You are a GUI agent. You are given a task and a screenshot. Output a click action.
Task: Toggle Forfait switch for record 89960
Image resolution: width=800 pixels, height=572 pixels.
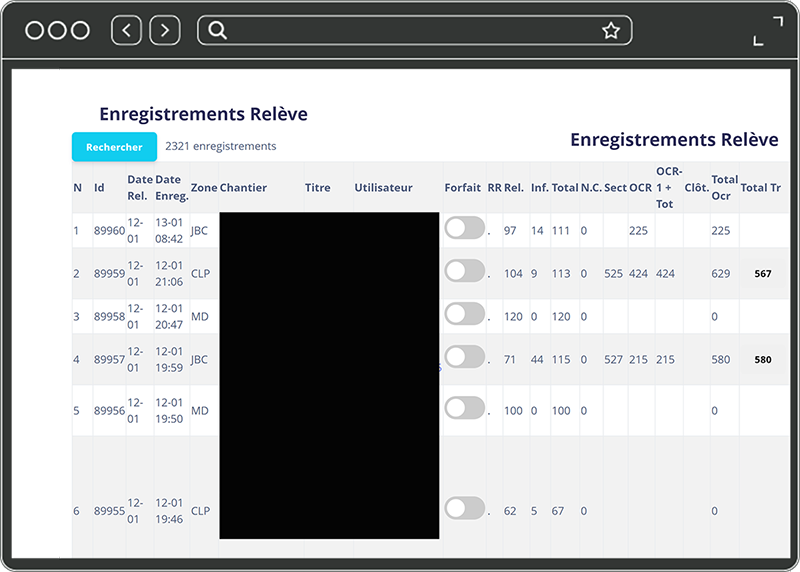pos(464,228)
